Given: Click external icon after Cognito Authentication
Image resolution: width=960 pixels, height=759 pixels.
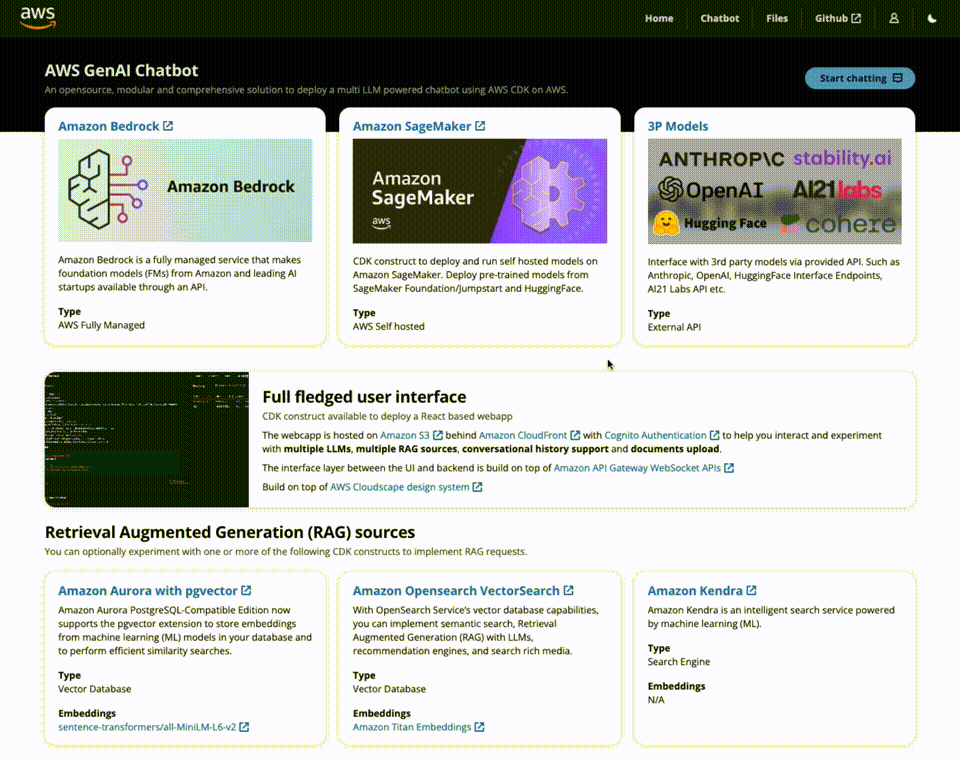Looking at the screenshot, I should [x=714, y=435].
